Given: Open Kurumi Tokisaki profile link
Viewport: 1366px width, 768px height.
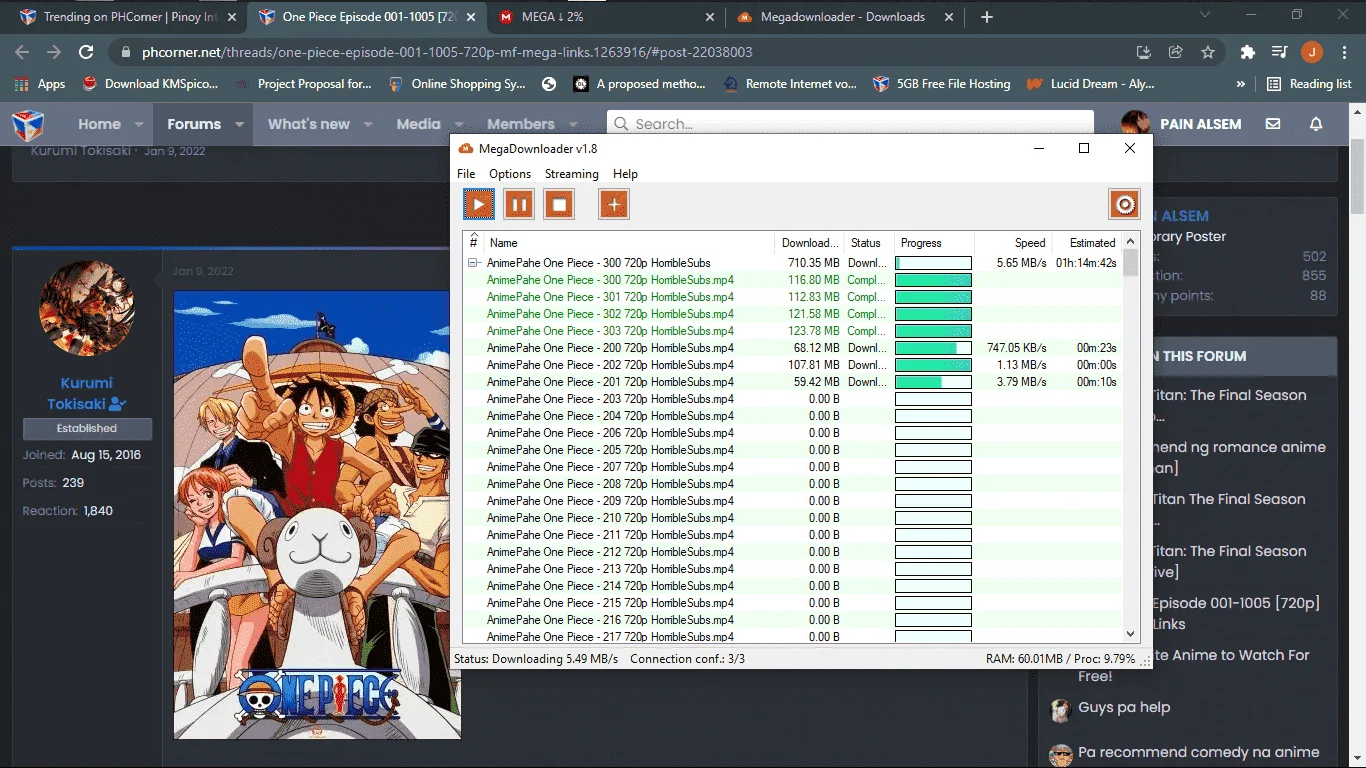Looking at the screenshot, I should pos(87,393).
